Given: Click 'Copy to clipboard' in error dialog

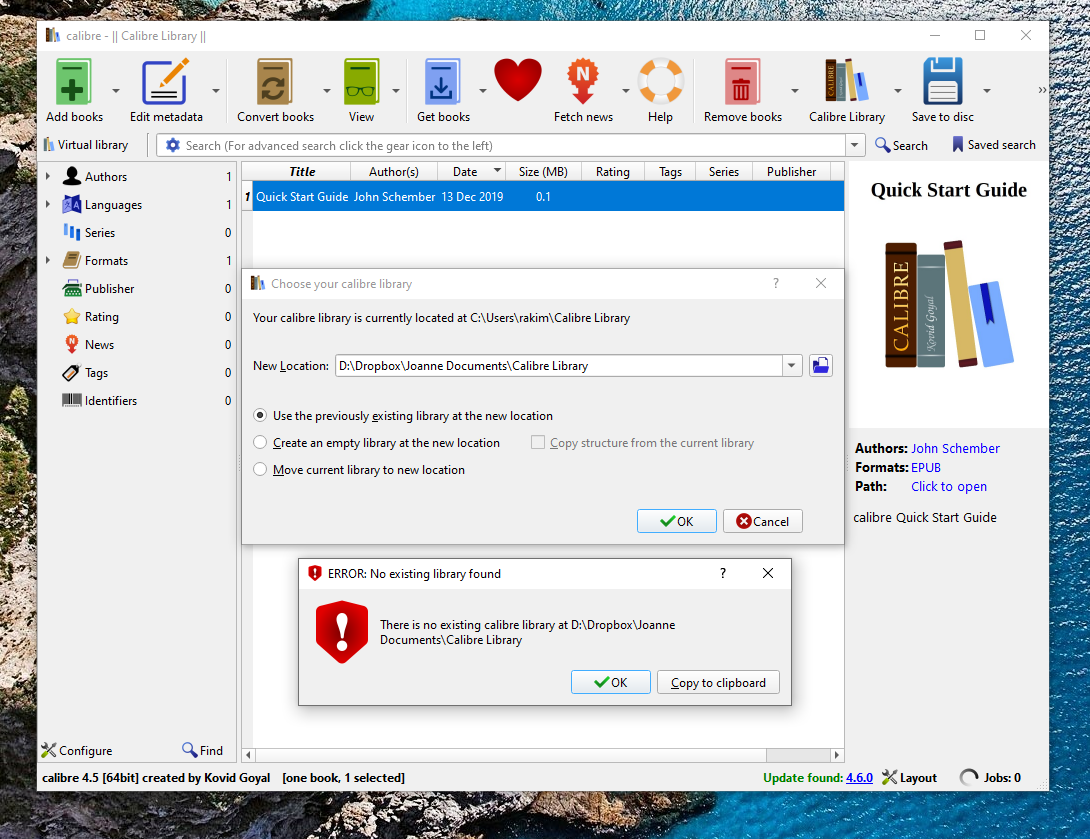Looking at the screenshot, I should pyautogui.click(x=718, y=683).
